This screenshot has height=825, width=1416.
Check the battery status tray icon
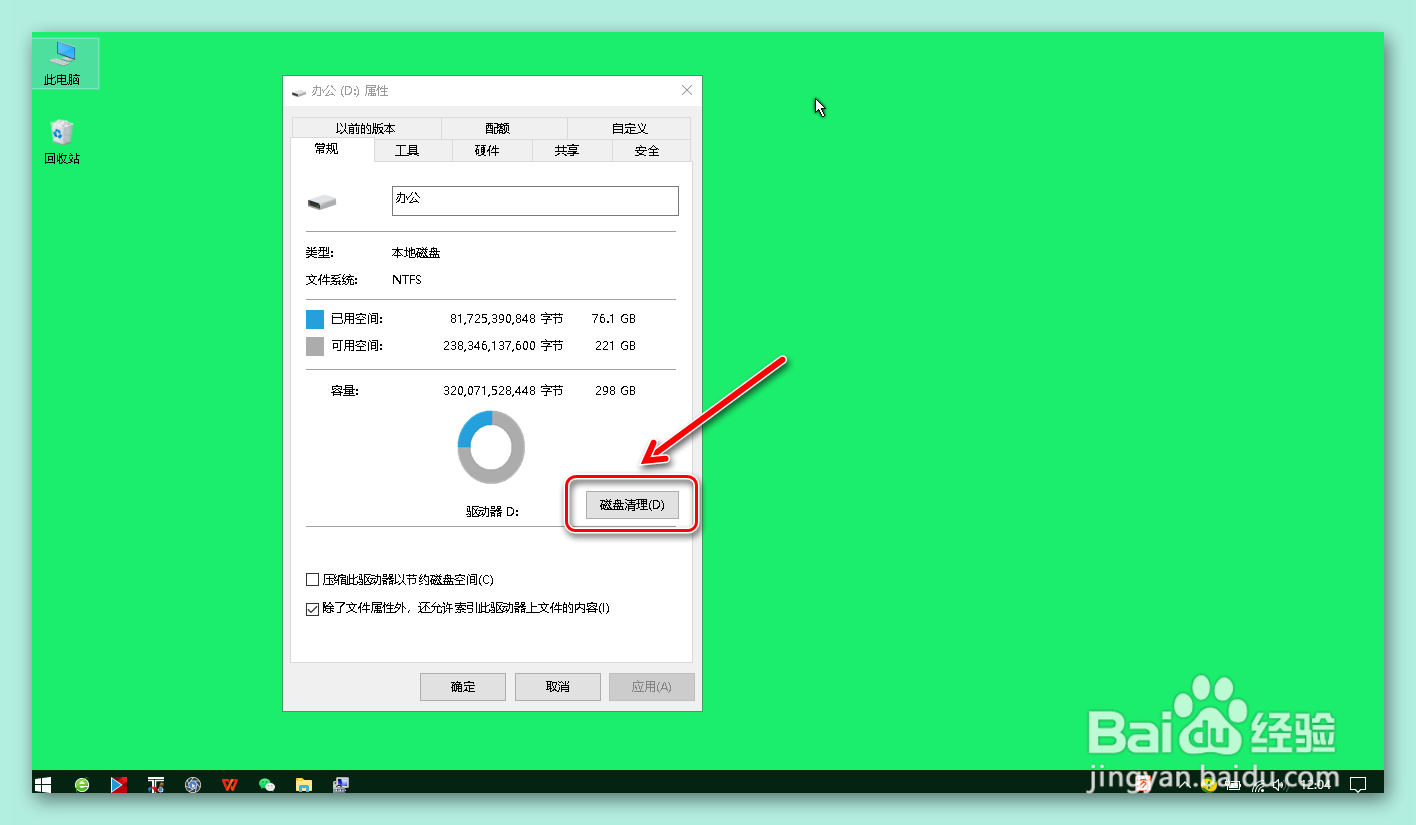(1233, 785)
